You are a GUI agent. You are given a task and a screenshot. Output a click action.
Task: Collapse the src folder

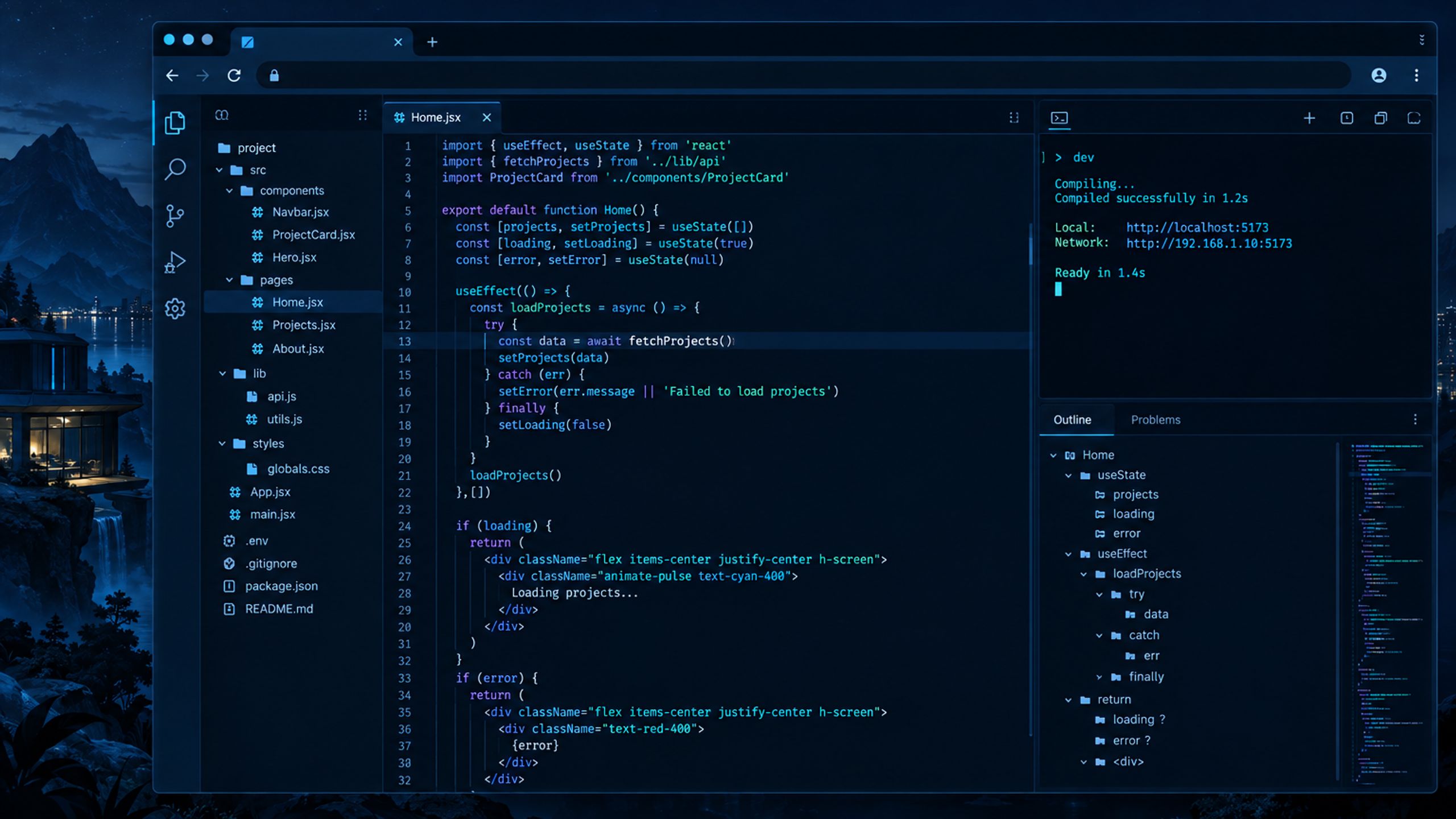(219, 170)
